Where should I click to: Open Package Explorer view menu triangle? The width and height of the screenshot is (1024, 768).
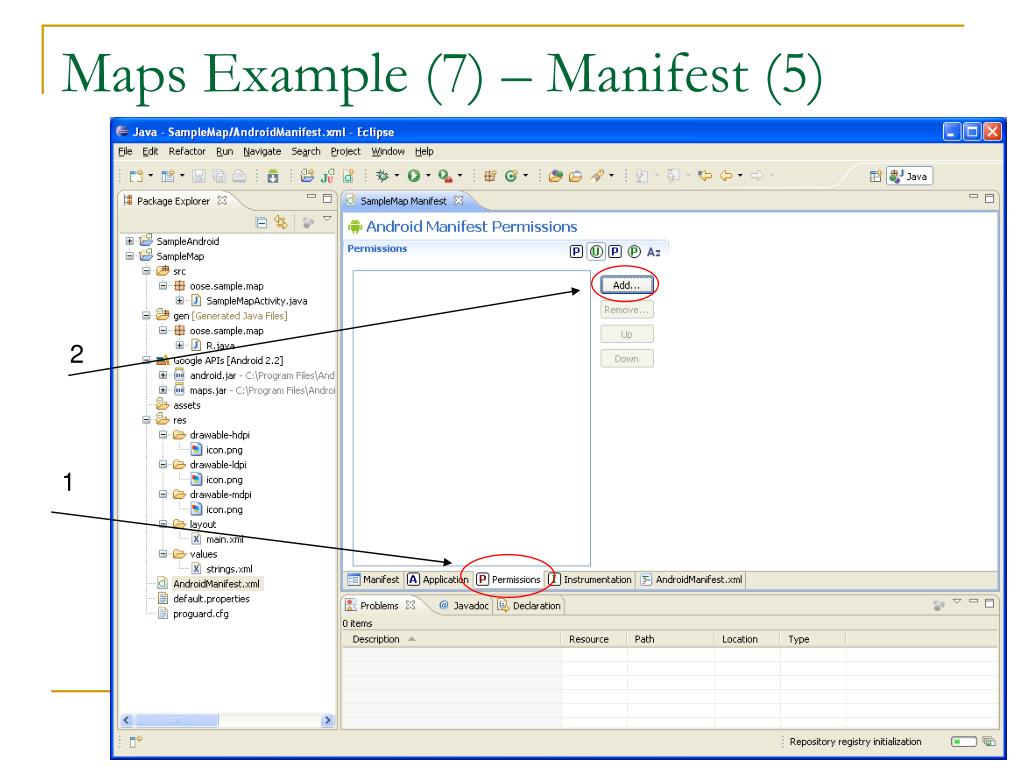pyautogui.click(x=327, y=219)
